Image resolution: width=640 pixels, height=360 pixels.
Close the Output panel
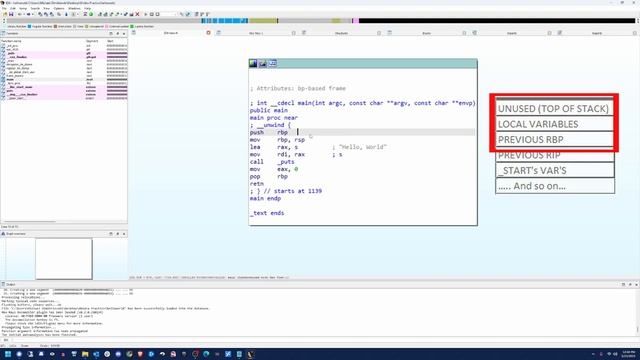[x=636, y=284]
